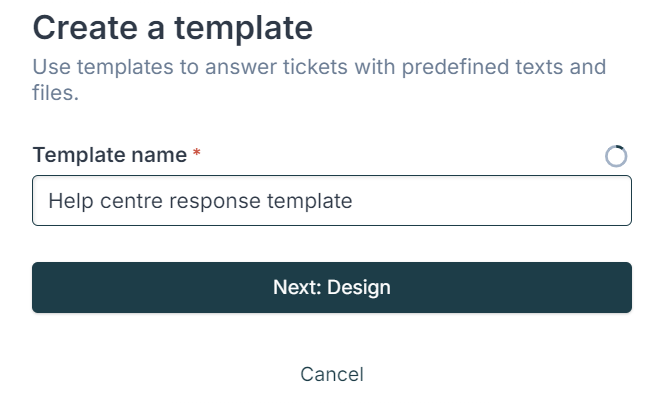Click the word 'response' in the text box
649x404 pixels.
[x=216, y=202]
